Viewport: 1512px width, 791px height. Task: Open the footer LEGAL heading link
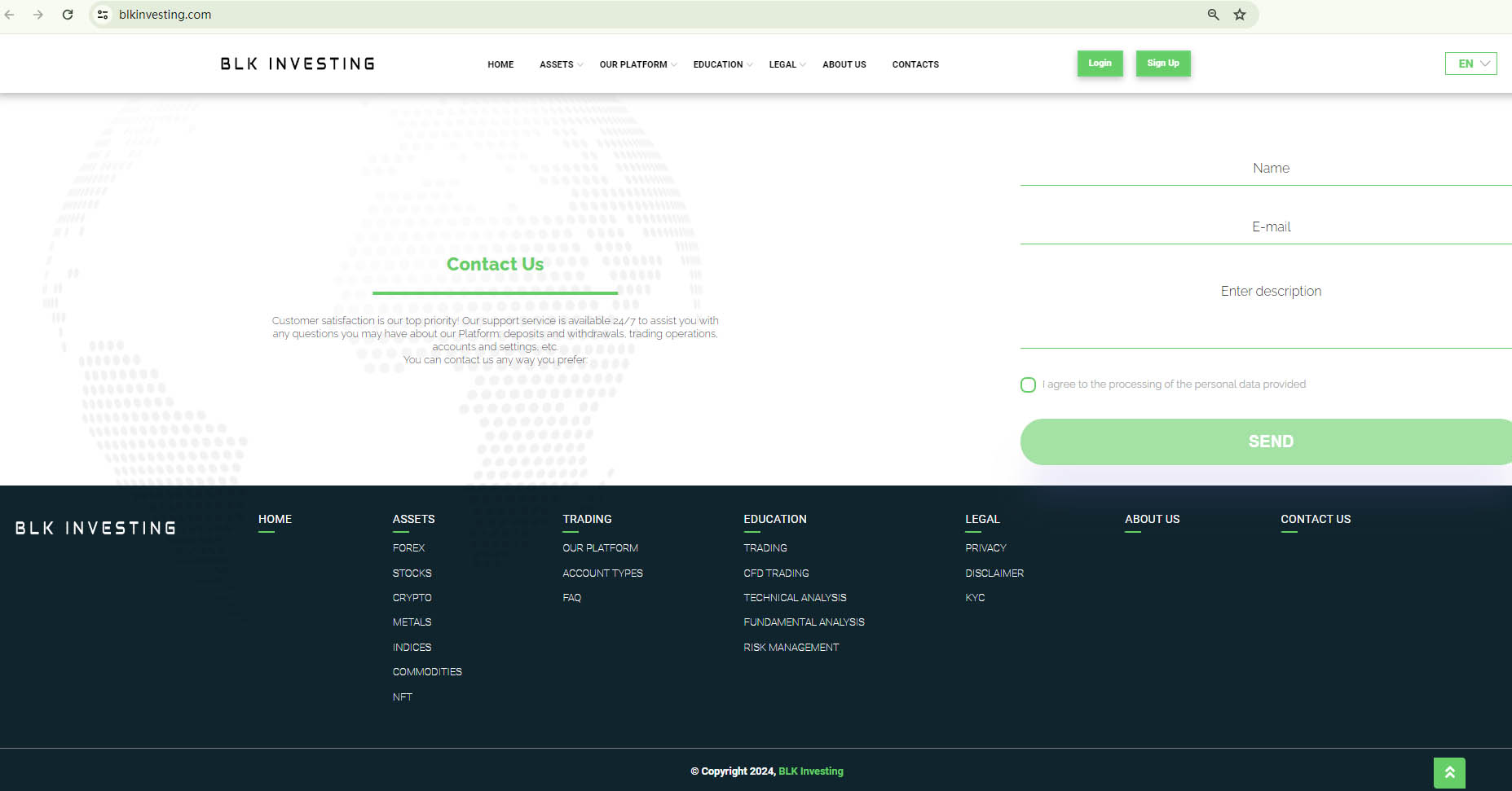(x=982, y=519)
